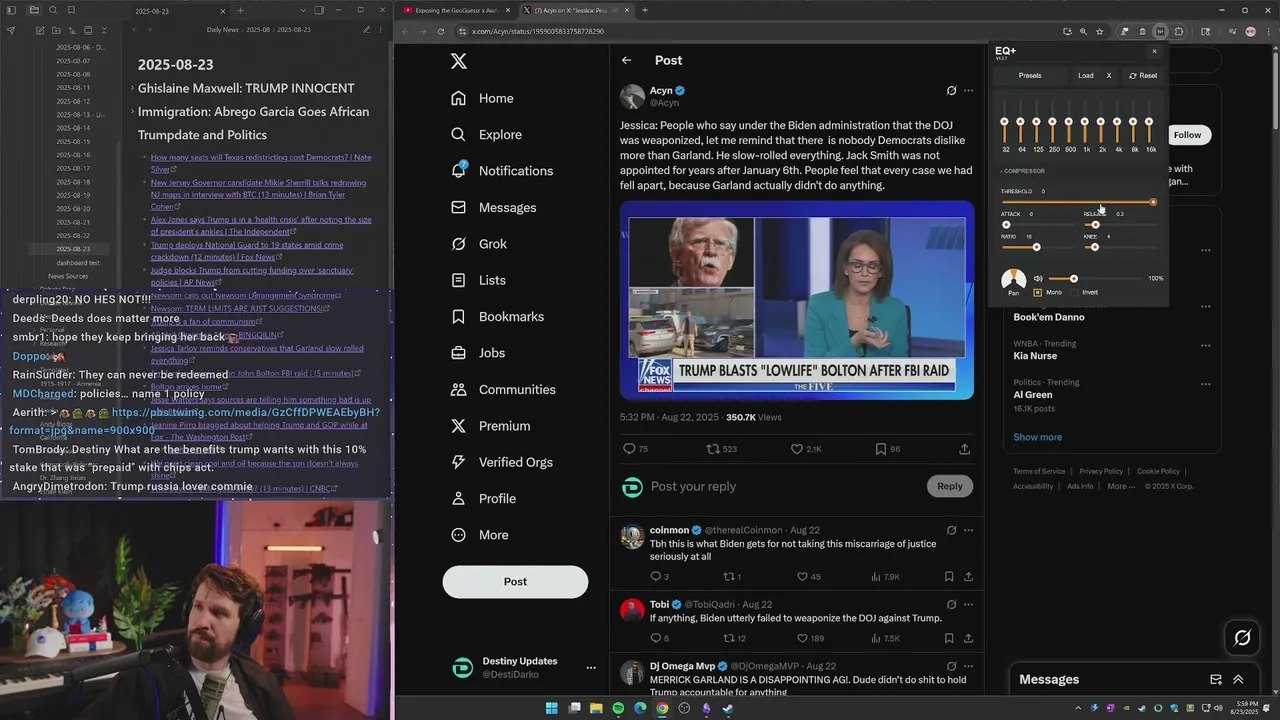This screenshot has height=720, width=1280.
Task: Open More menu in the X sidebar
Action: click(x=480, y=535)
